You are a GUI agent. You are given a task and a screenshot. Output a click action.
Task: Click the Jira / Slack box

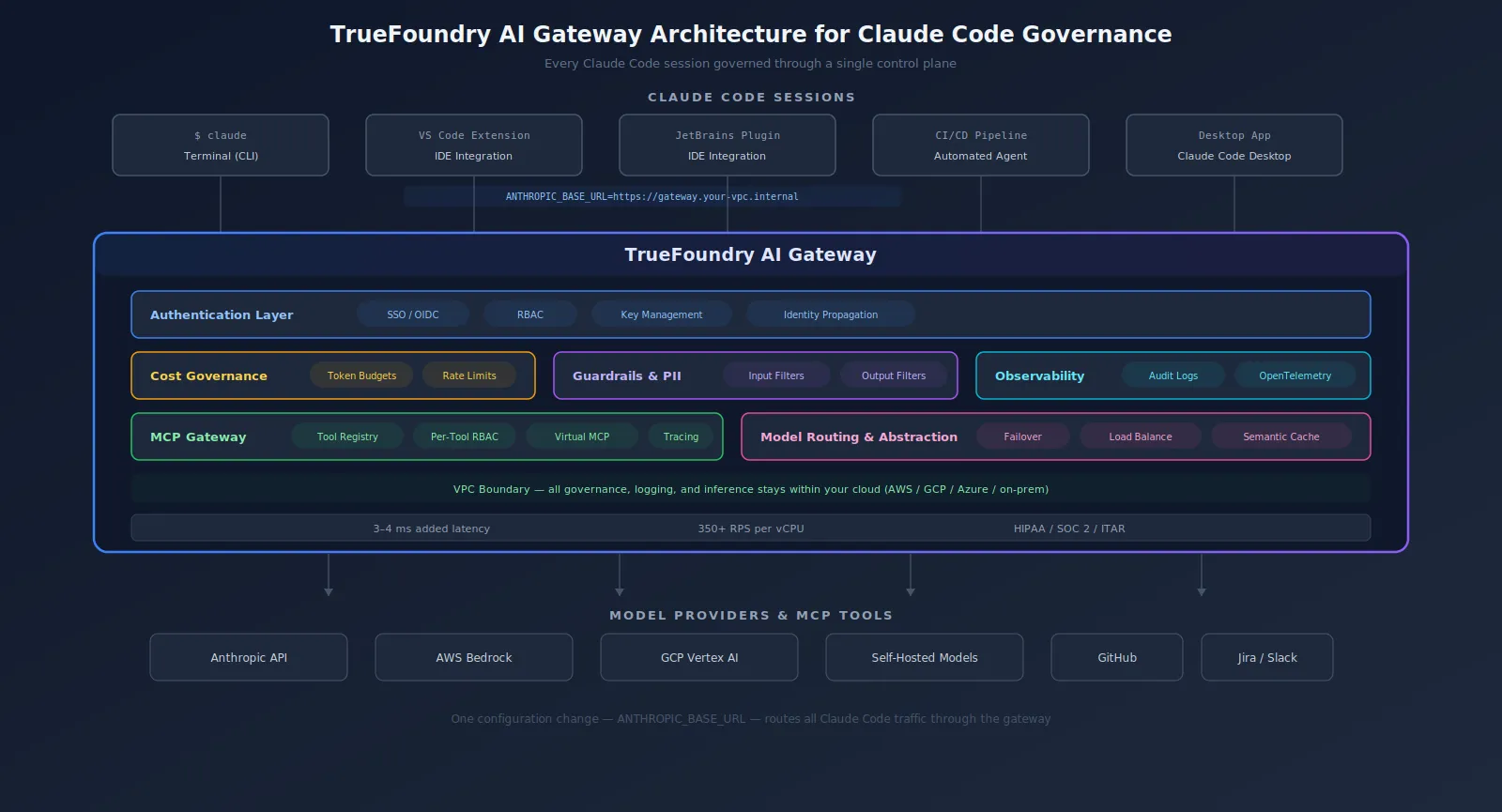pos(1267,657)
